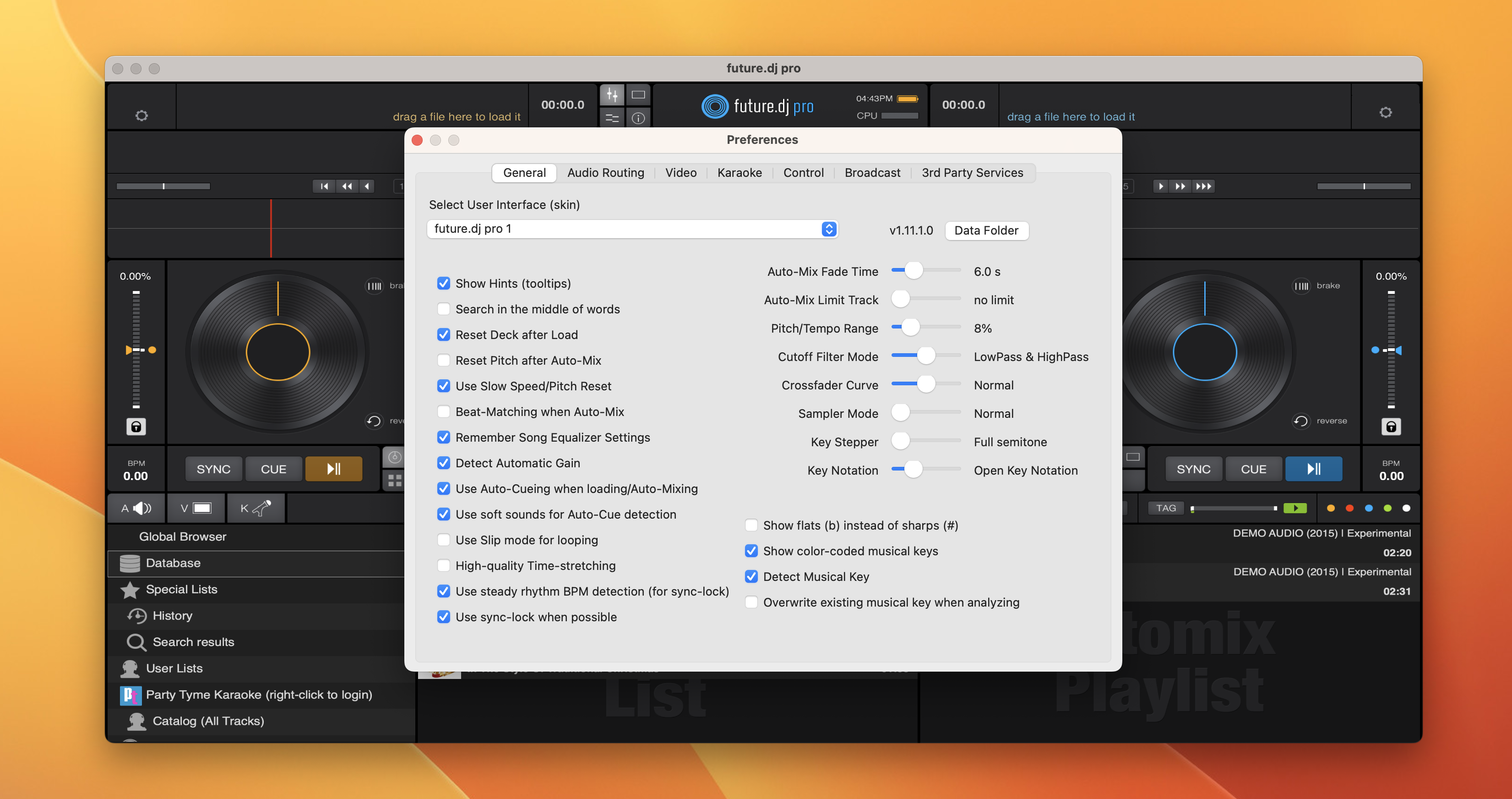Open the user interface skin dropdown
This screenshot has height=799, width=1512.
click(x=632, y=229)
